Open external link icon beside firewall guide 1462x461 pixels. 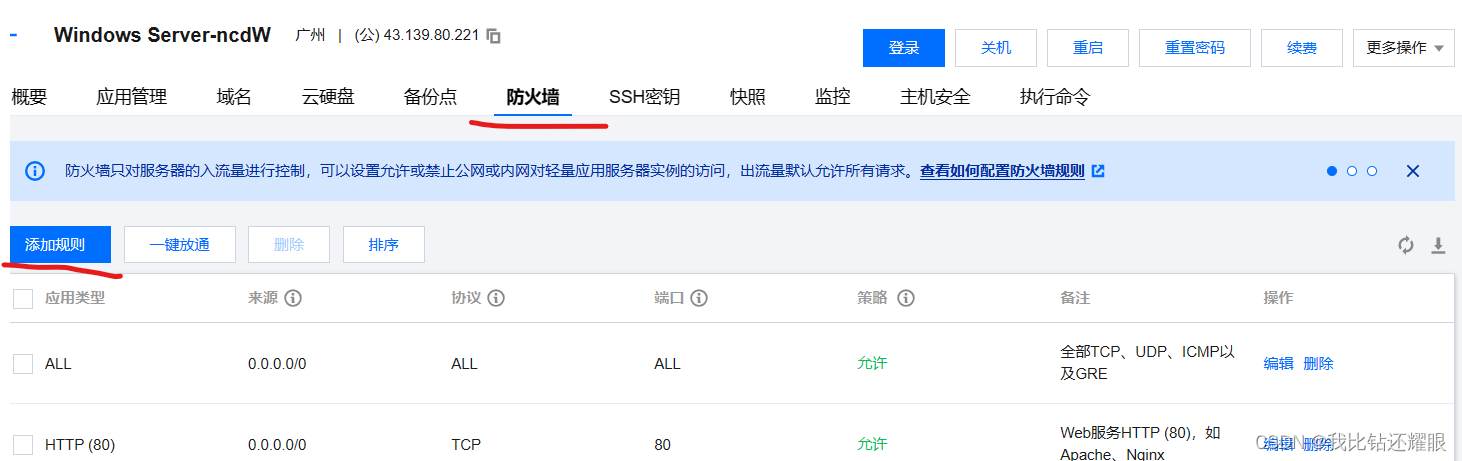[1098, 171]
